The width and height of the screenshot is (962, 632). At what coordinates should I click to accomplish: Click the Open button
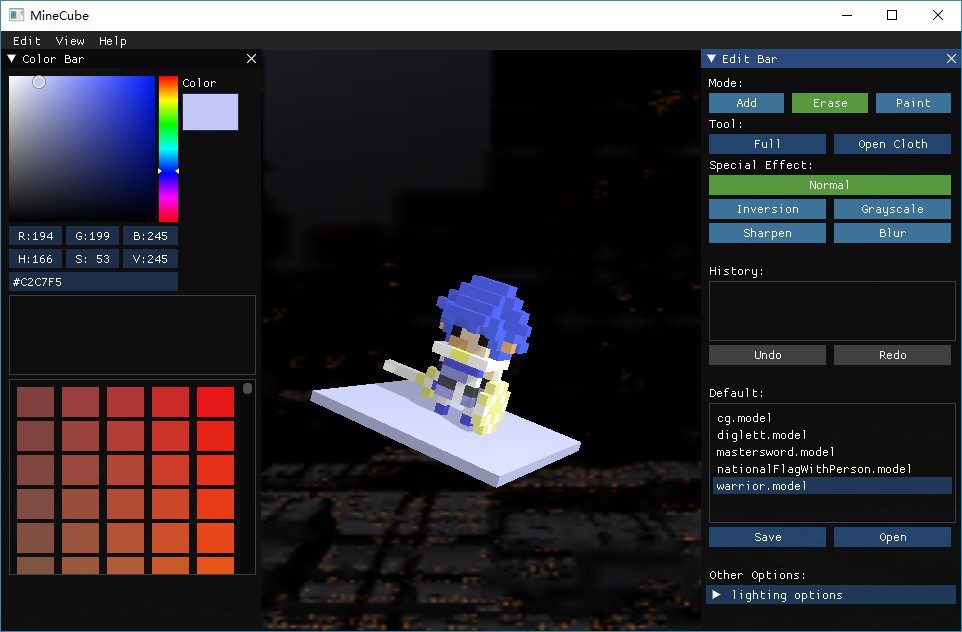[x=892, y=537]
